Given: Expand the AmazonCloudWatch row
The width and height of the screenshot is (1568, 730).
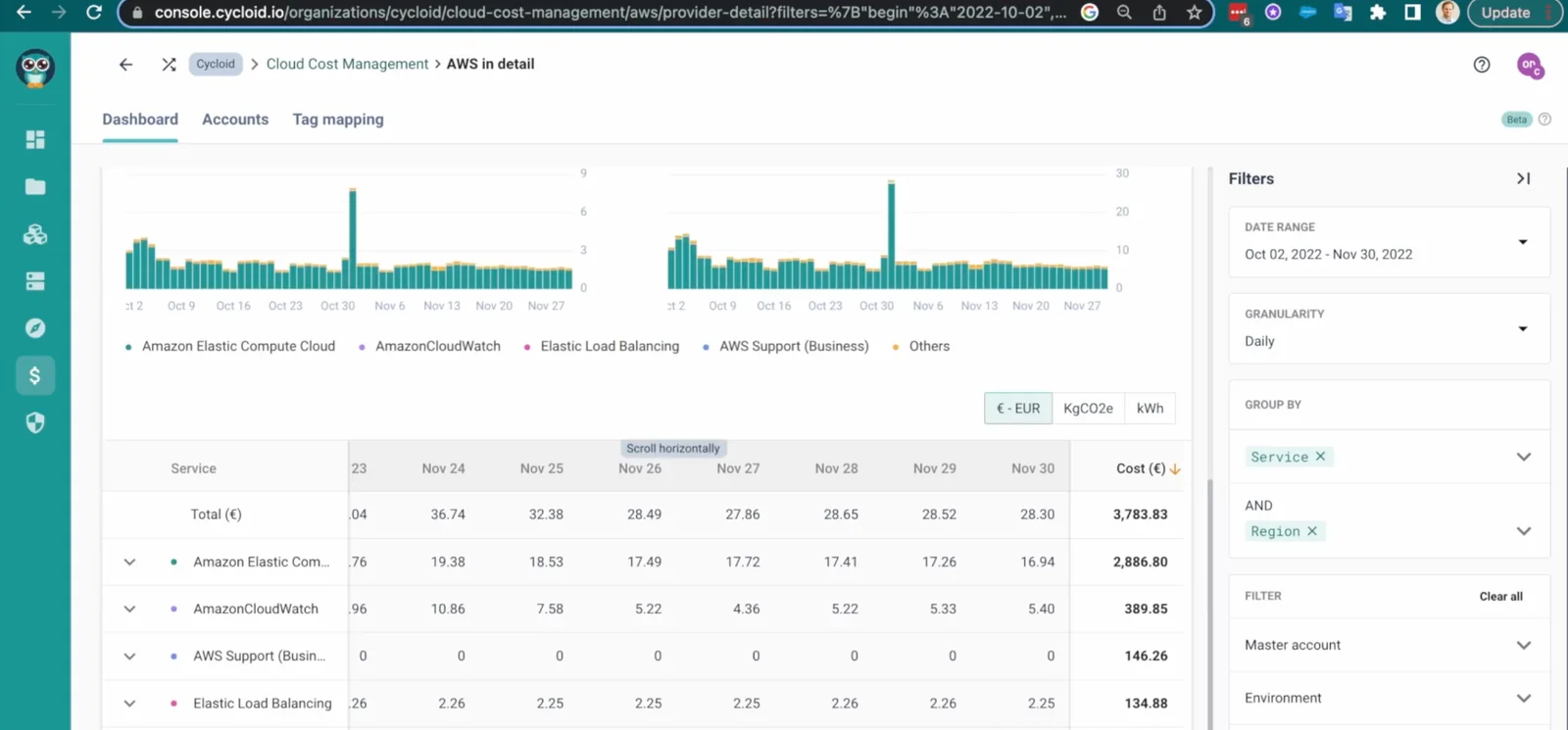Looking at the screenshot, I should 129,609.
